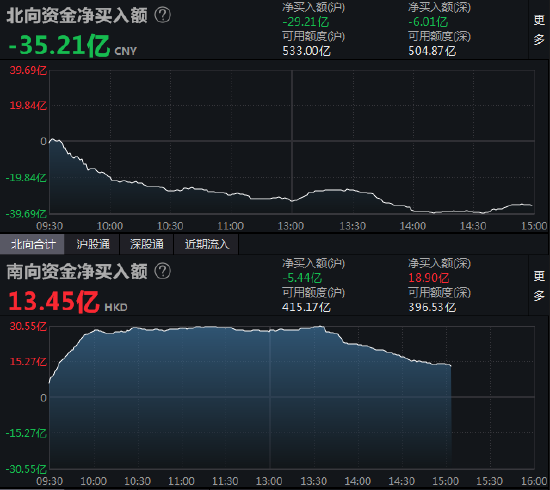Click the -35.21亿 northbound net value
550x490 pixels.
point(59,45)
